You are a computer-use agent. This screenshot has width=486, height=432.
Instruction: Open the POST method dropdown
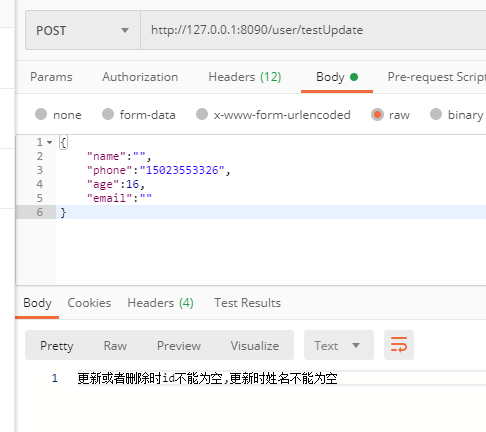pos(83,30)
